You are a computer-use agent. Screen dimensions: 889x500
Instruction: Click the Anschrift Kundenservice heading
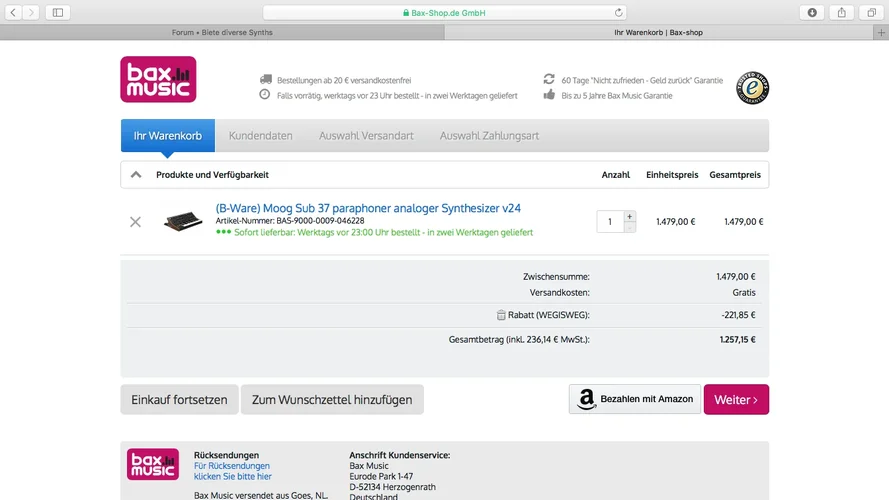[x=400, y=455]
